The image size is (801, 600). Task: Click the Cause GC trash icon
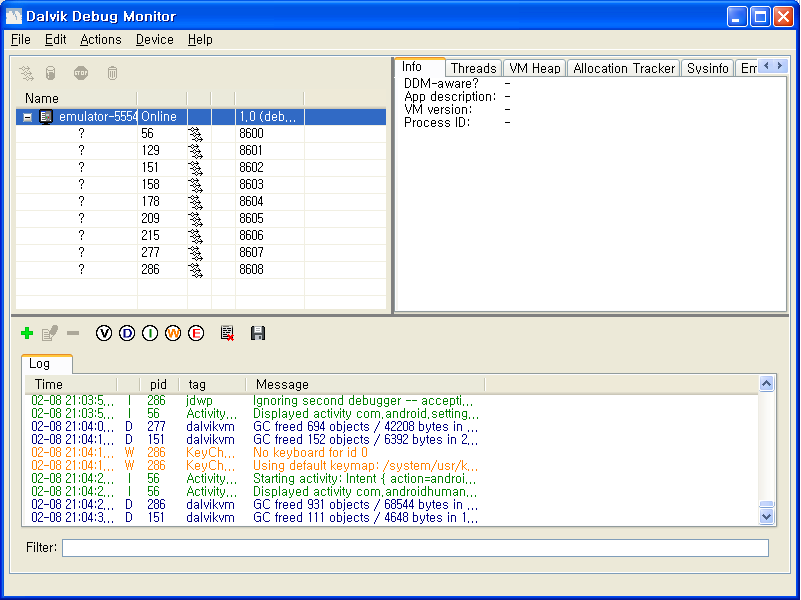[x=112, y=73]
